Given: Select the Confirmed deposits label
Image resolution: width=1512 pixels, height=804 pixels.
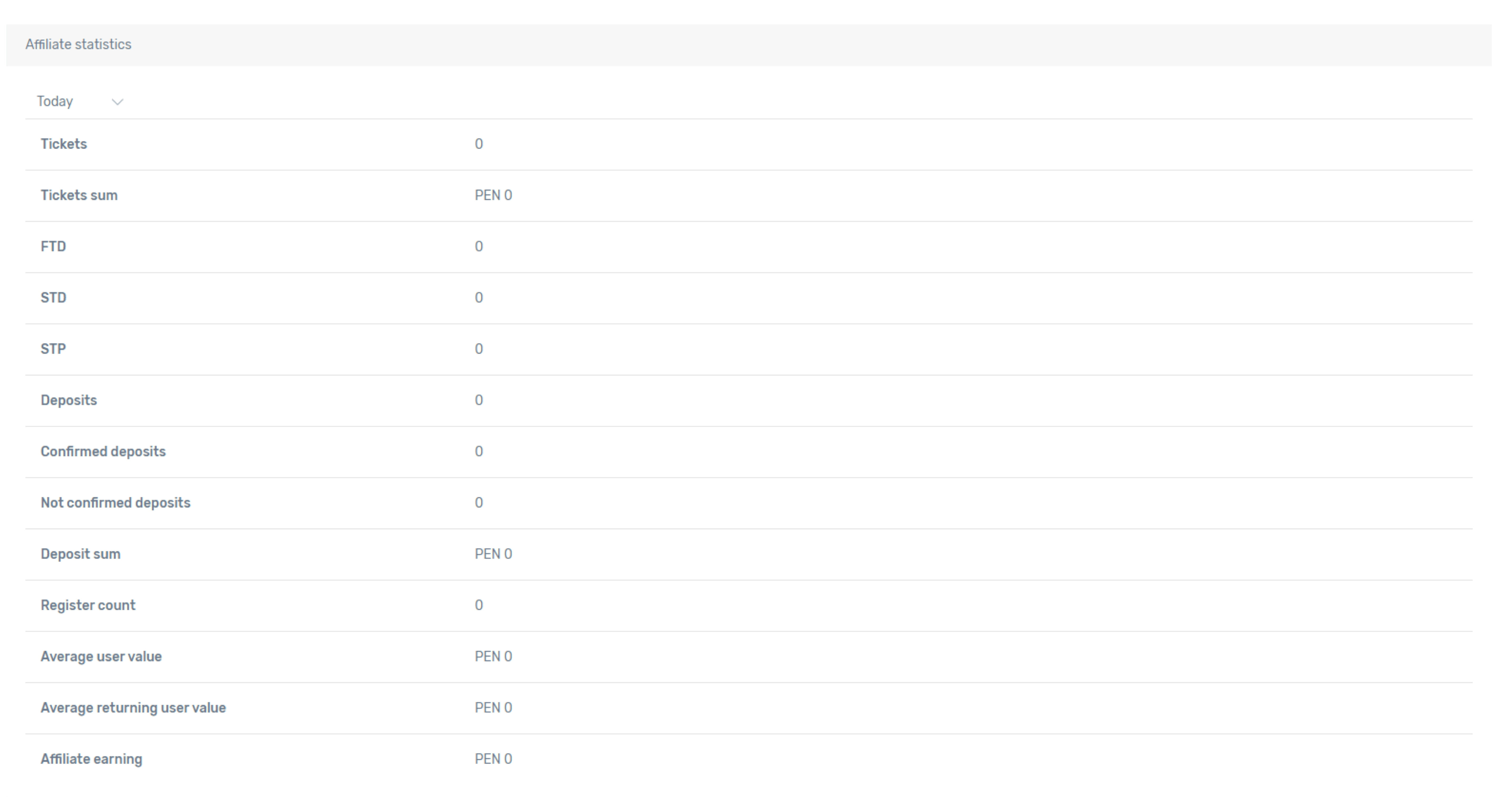Looking at the screenshot, I should click(103, 452).
